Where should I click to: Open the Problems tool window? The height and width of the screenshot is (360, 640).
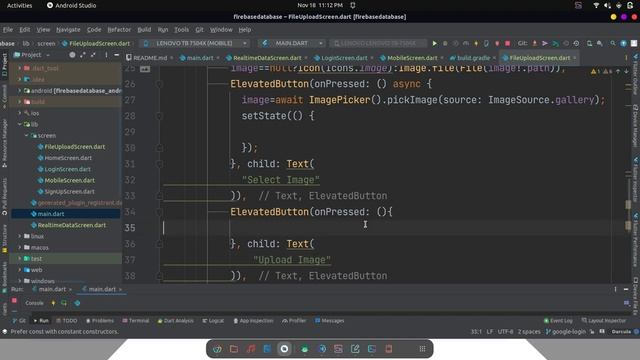click(100, 321)
